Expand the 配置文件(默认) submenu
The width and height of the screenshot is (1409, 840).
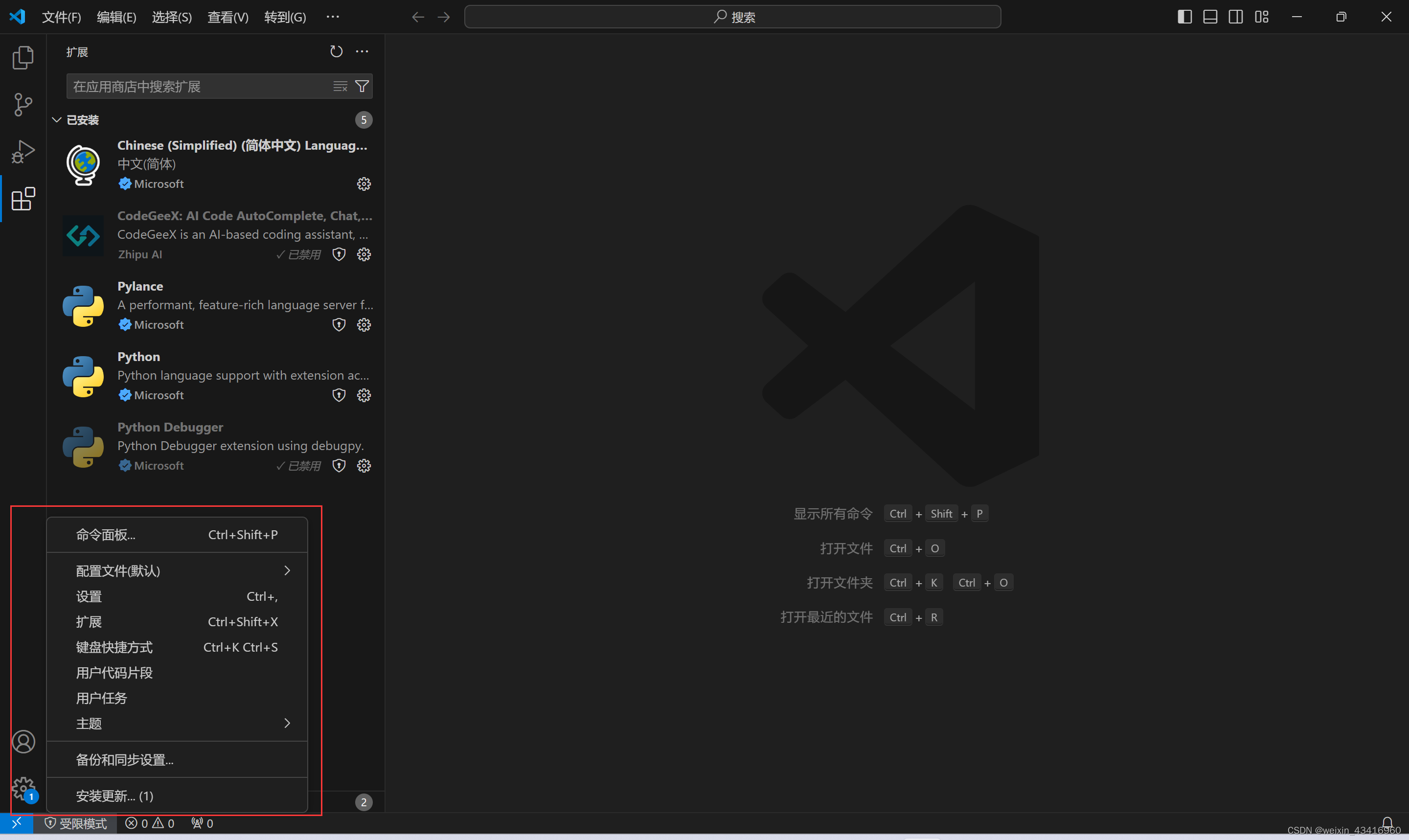[177, 570]
